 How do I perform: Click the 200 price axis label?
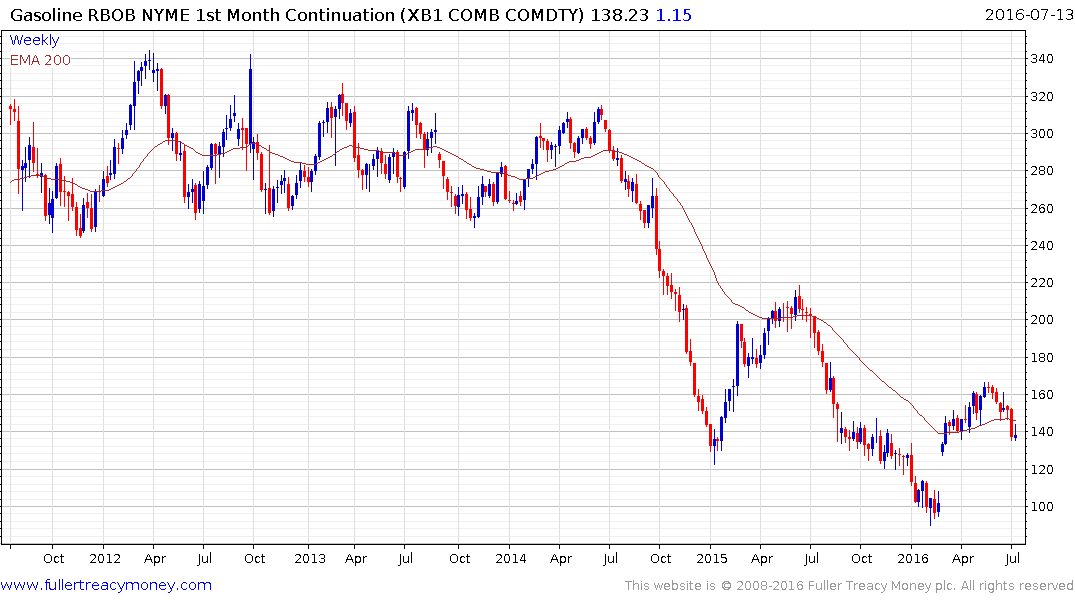[1042, 320]
